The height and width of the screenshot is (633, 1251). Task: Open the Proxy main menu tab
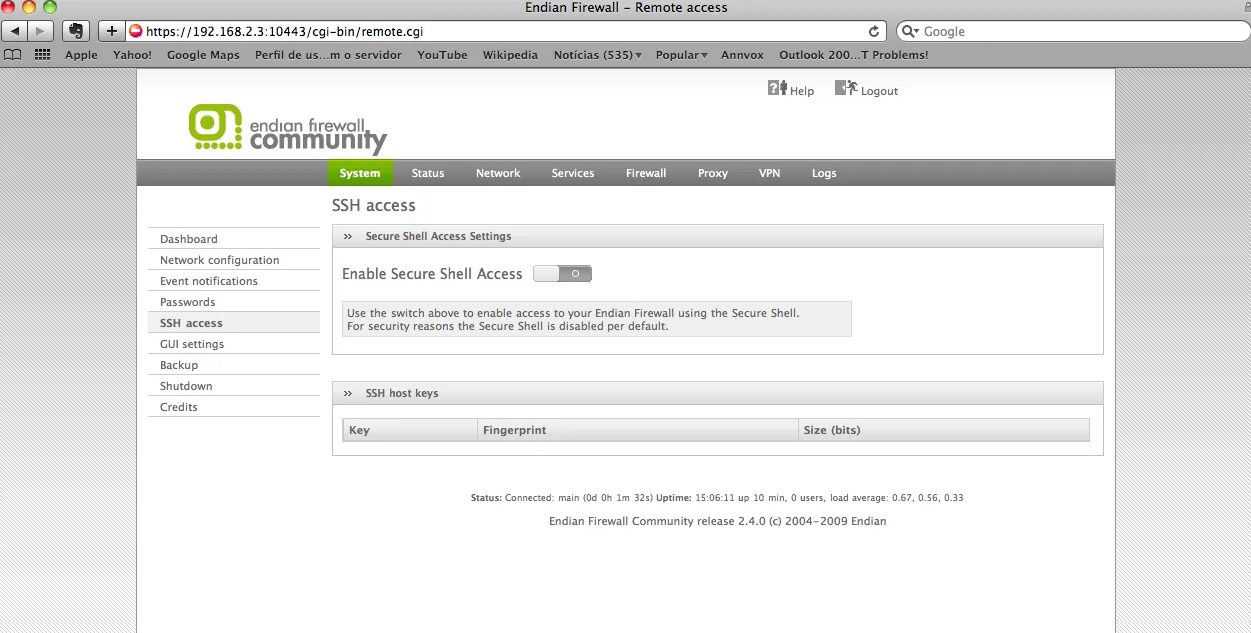[713, 173]
